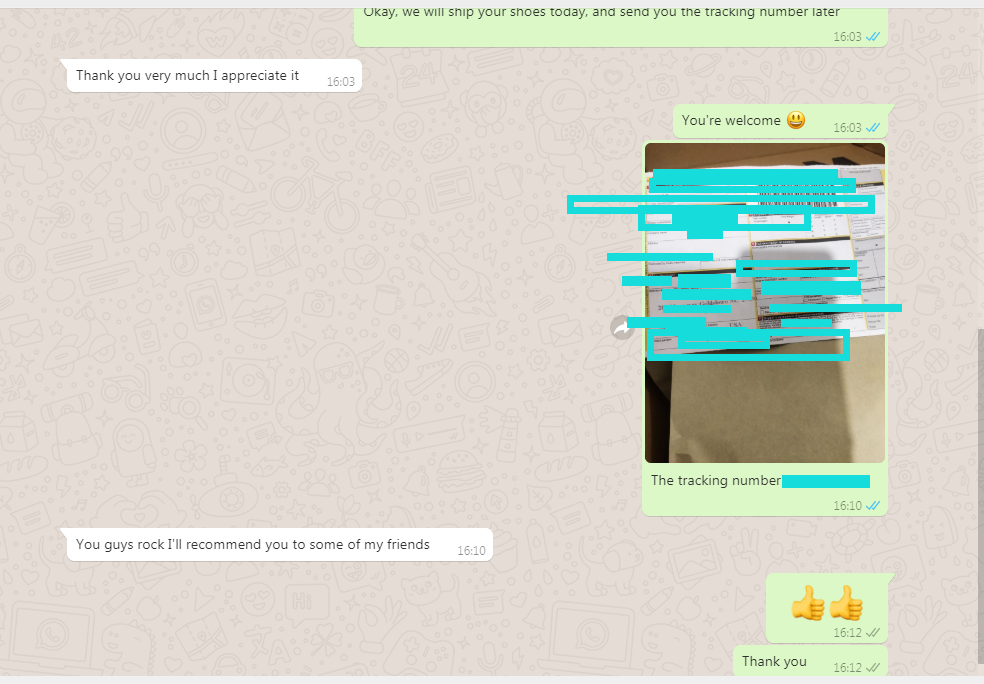Select the 'You guys rock' message bubble
The height and width of the screenshot is (684, 984).
(252, 545)
